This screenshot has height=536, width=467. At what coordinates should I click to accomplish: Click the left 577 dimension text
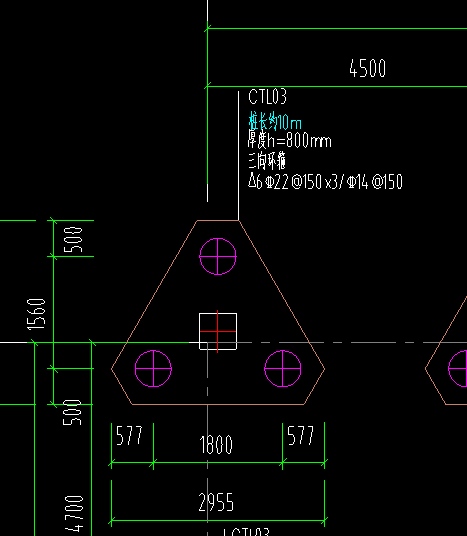129,435
